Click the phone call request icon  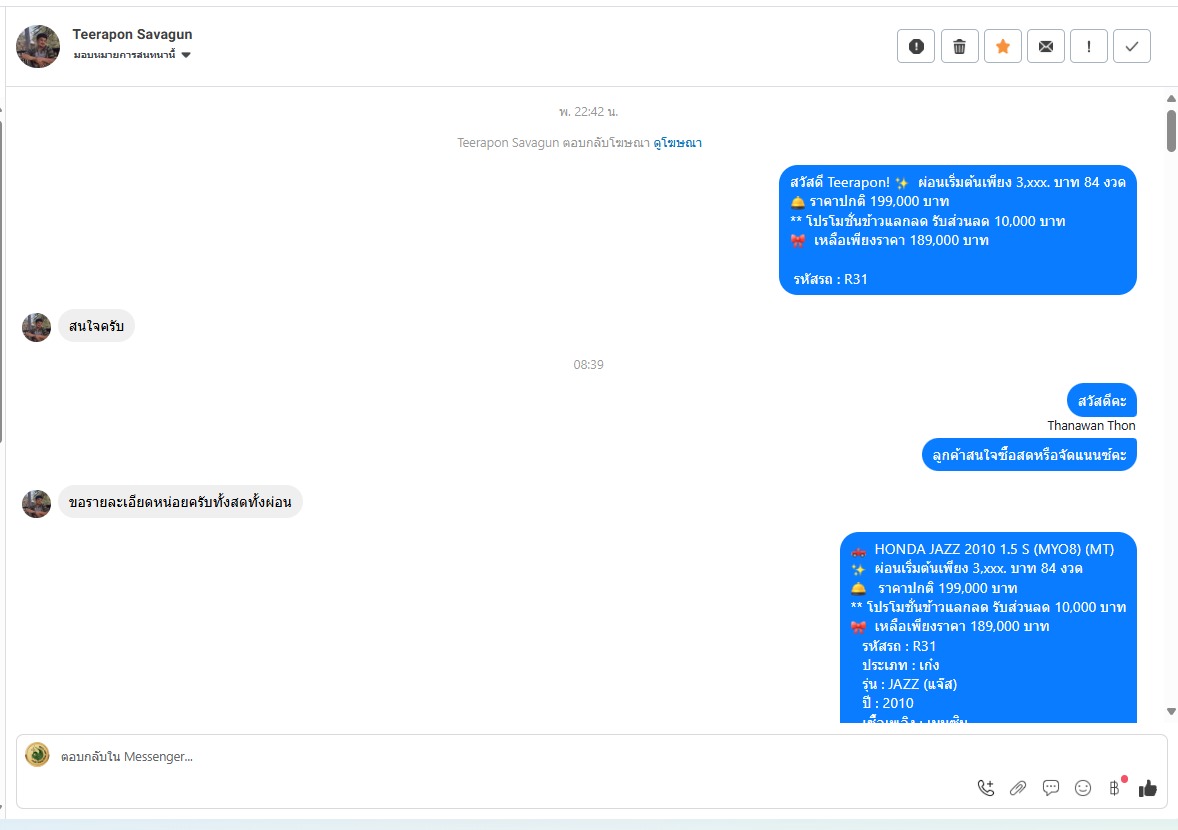coord(986,788)
